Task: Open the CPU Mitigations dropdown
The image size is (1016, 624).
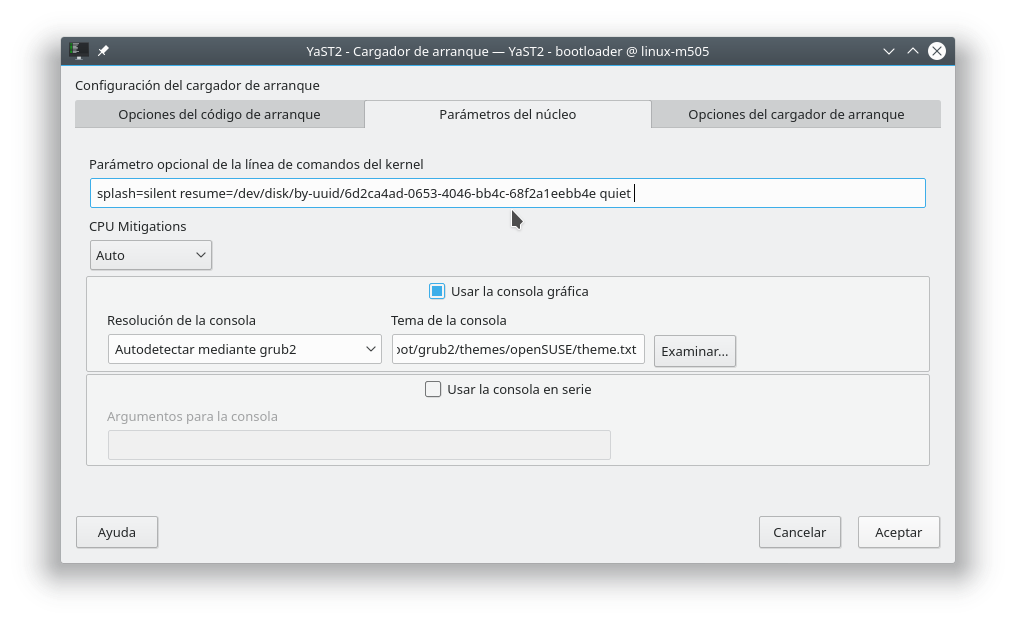Action: coord(150,255)
